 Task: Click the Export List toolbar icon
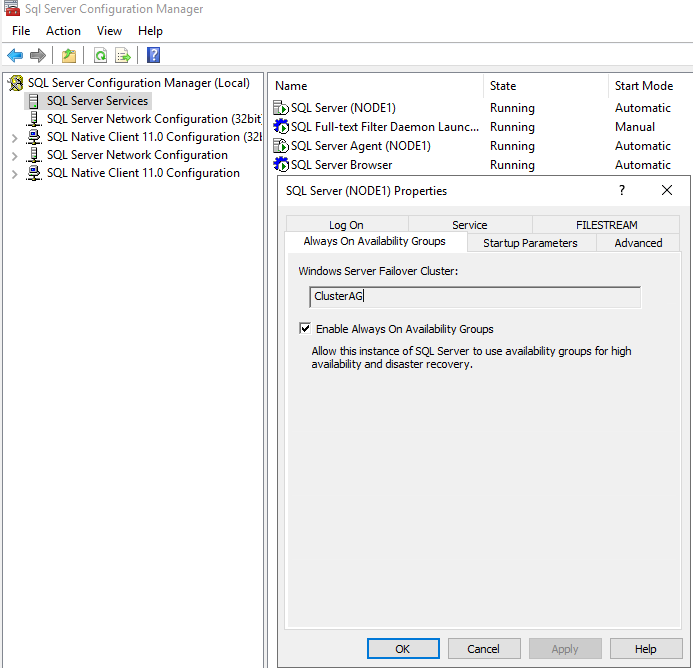coord(123,55)
